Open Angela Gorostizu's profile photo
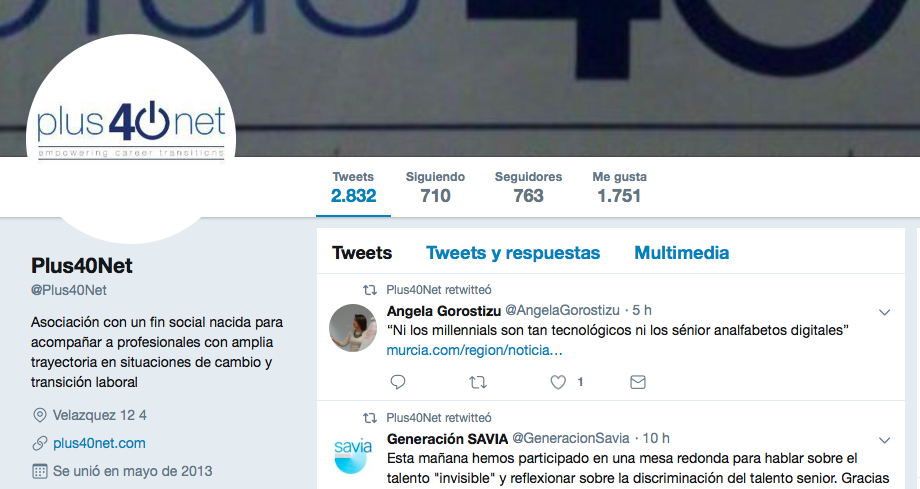 click(353, 328)
